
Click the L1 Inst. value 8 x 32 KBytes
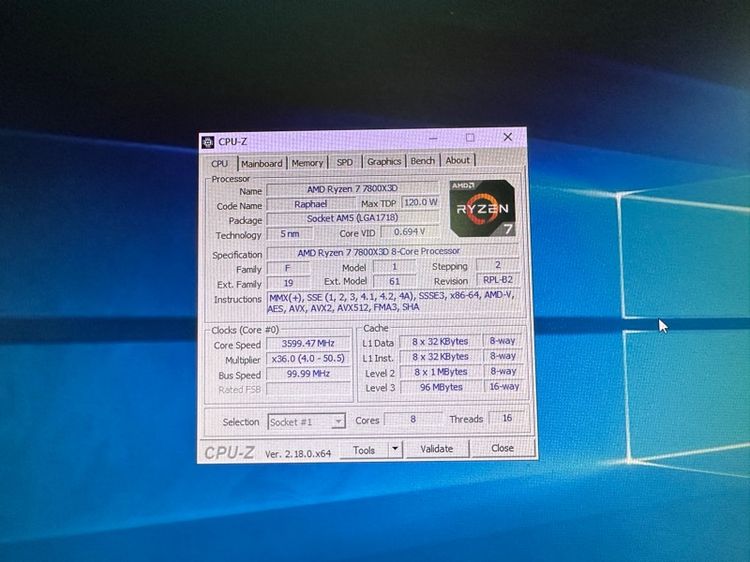pyautogui.click(x=440, y=357)
